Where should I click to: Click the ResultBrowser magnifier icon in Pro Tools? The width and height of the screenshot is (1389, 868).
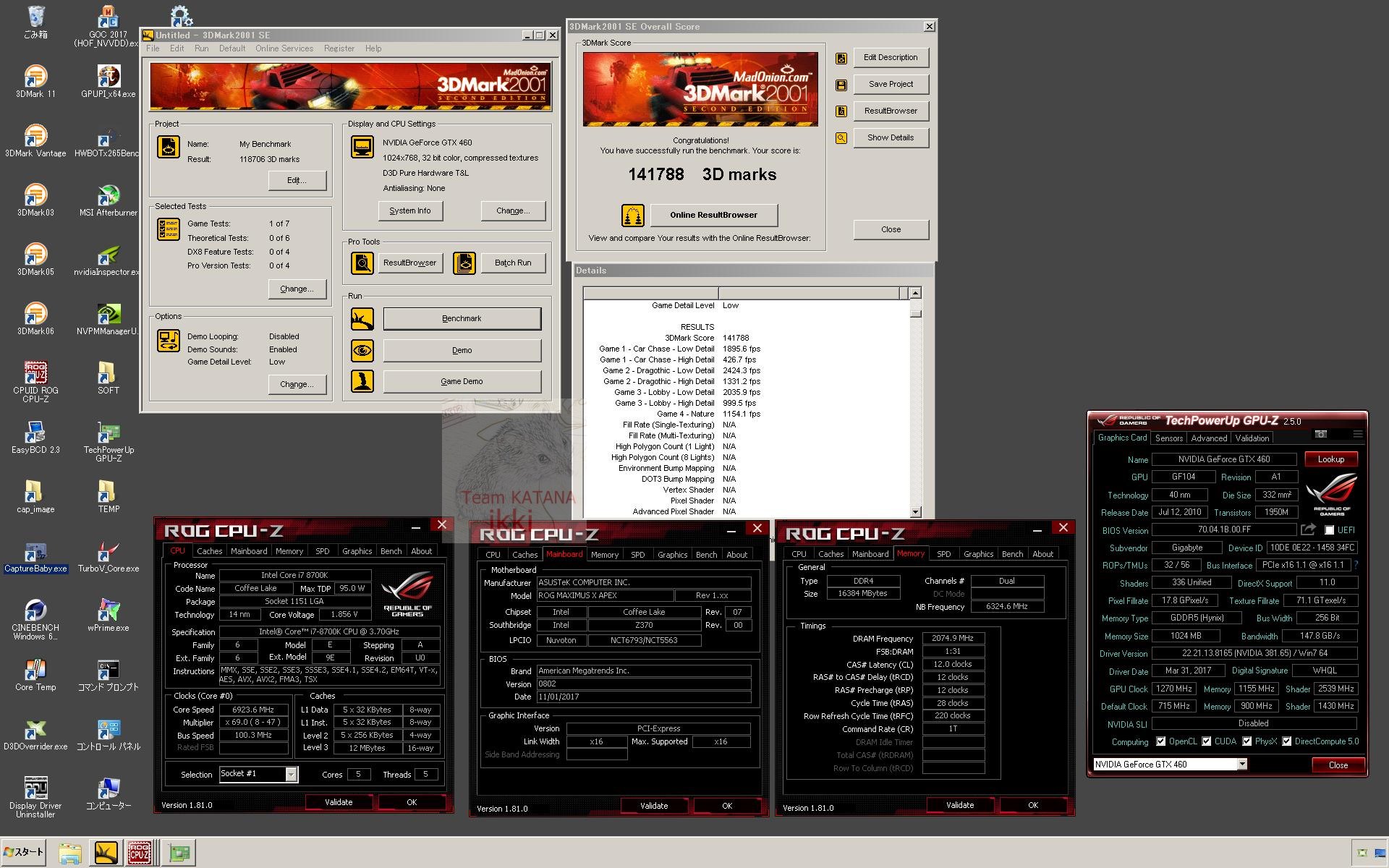(x=362, y=263)
